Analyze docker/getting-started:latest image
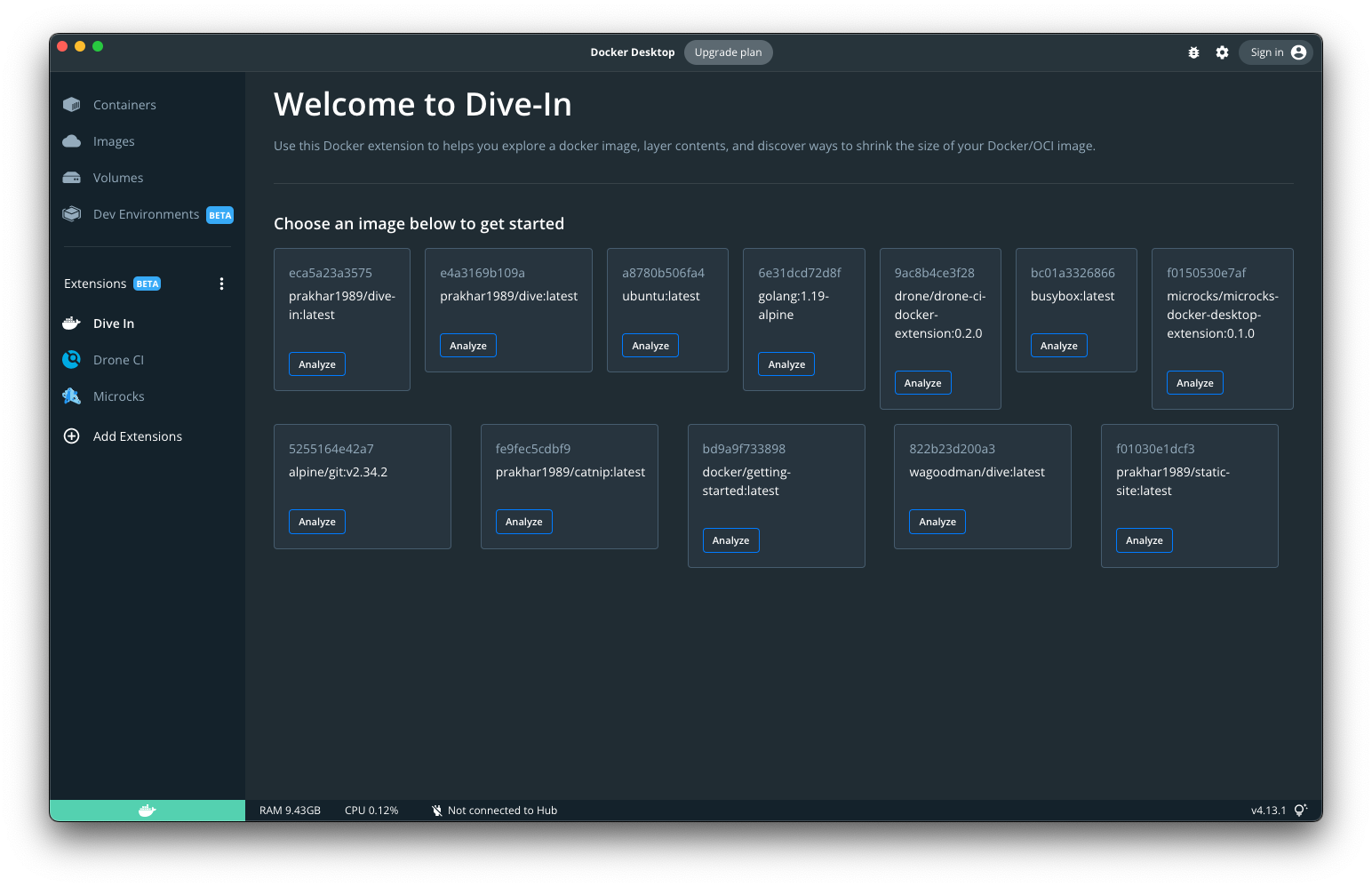 coord(731,540)
